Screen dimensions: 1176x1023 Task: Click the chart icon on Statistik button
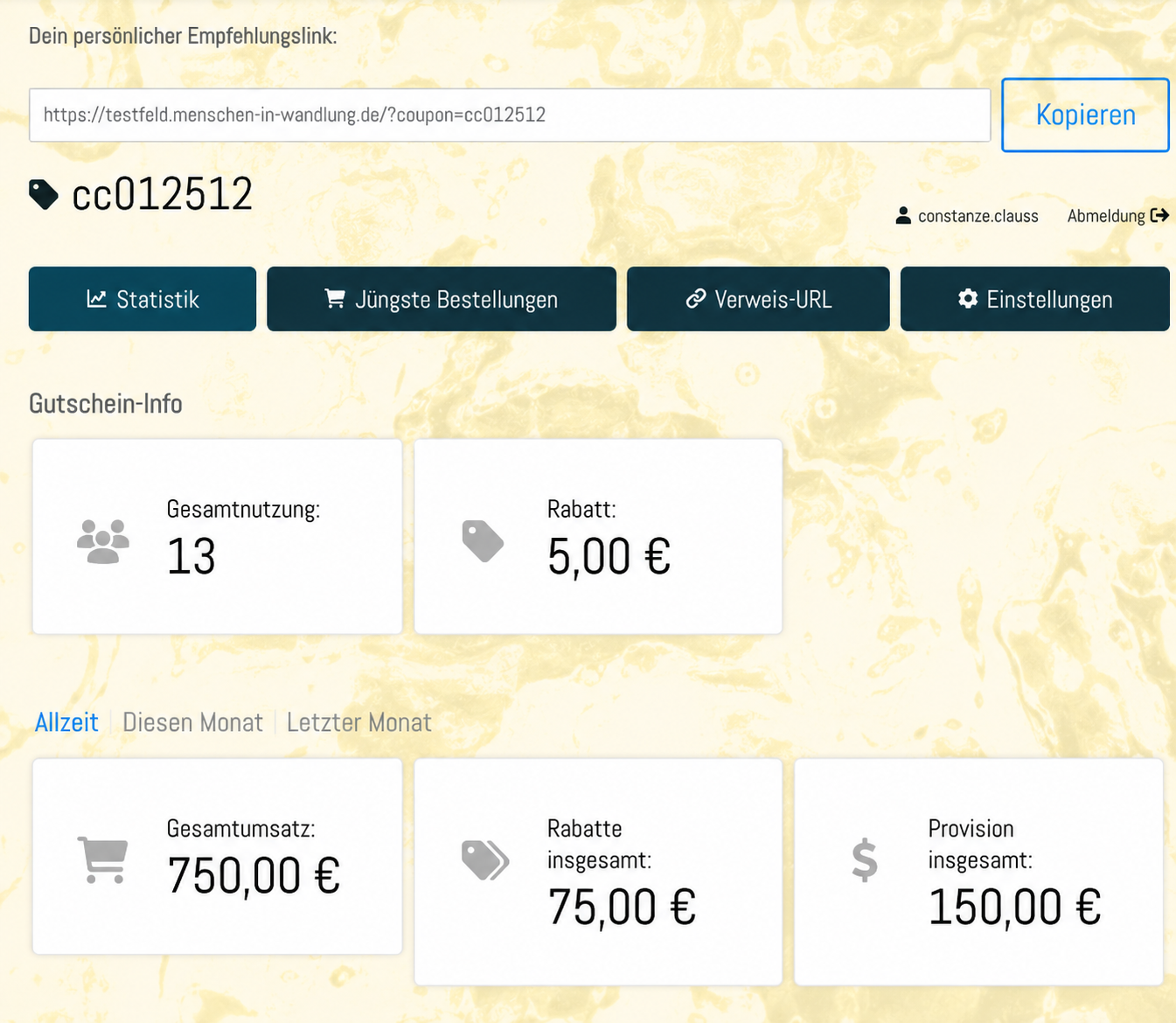[x=96, y=299]
